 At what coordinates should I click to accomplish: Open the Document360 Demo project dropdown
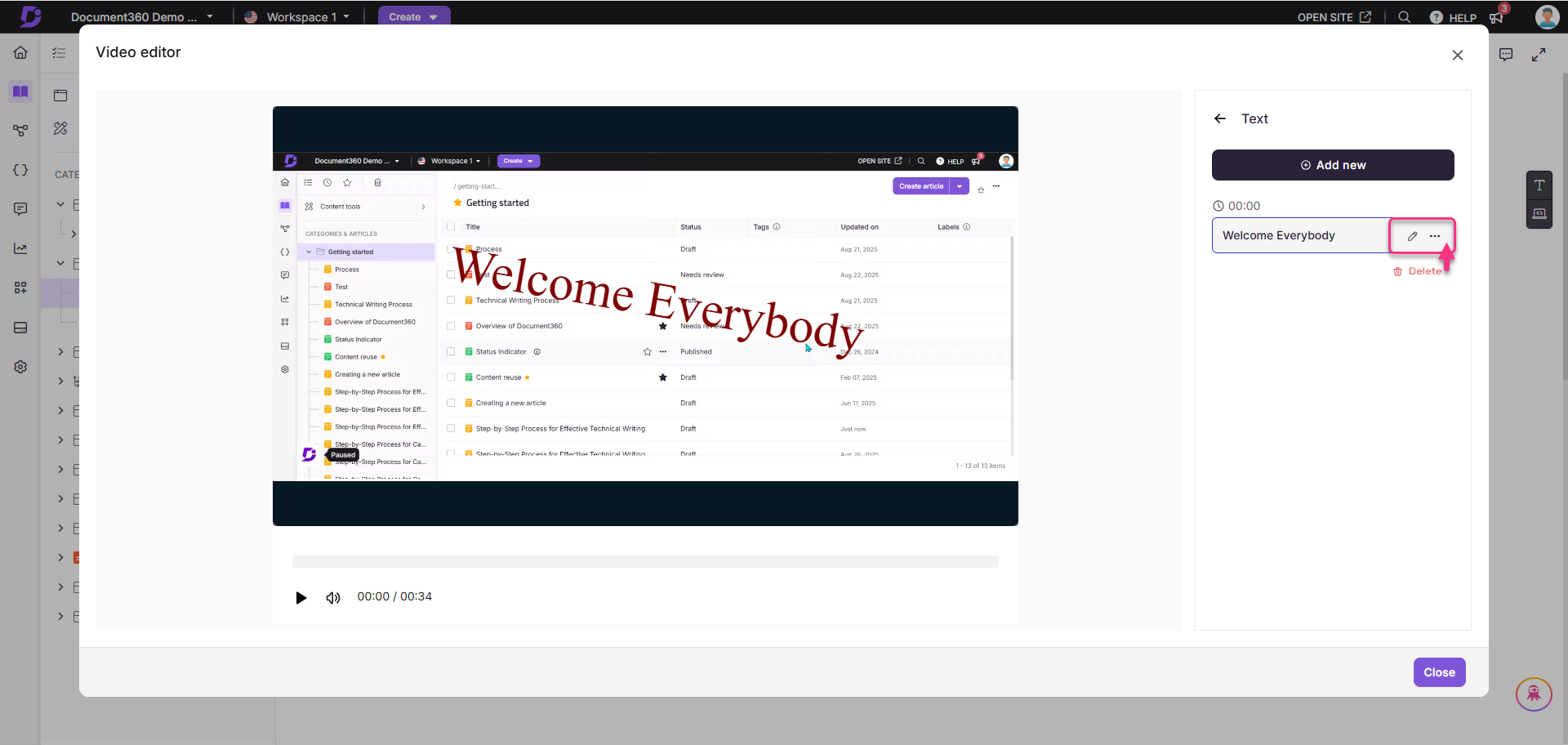[142, 16]
